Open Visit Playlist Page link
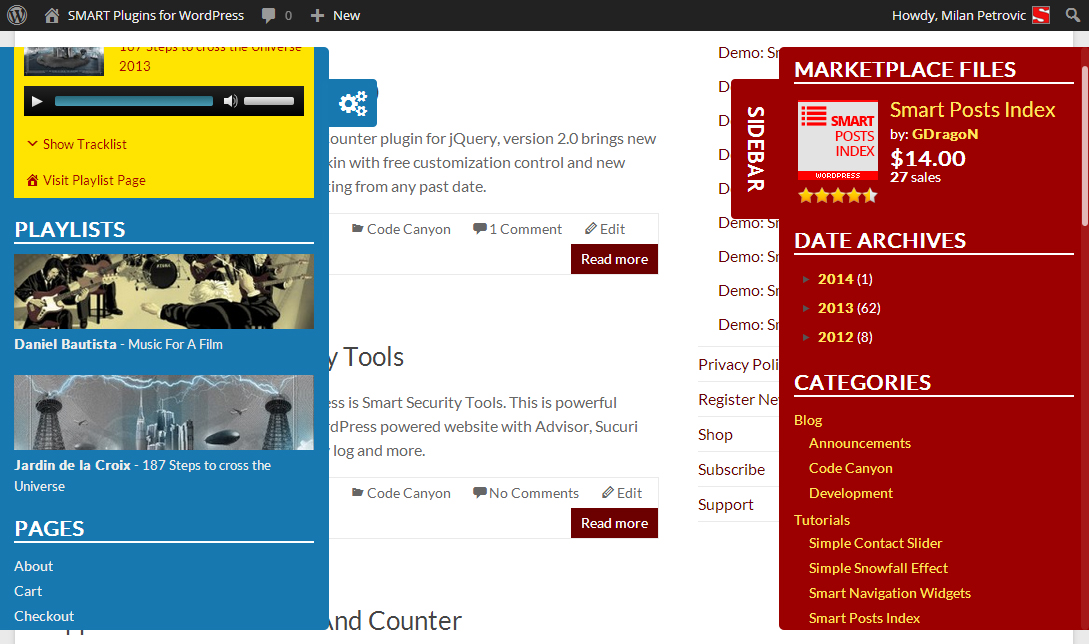This screenshot has width=1089, height=644. (94, 181)
